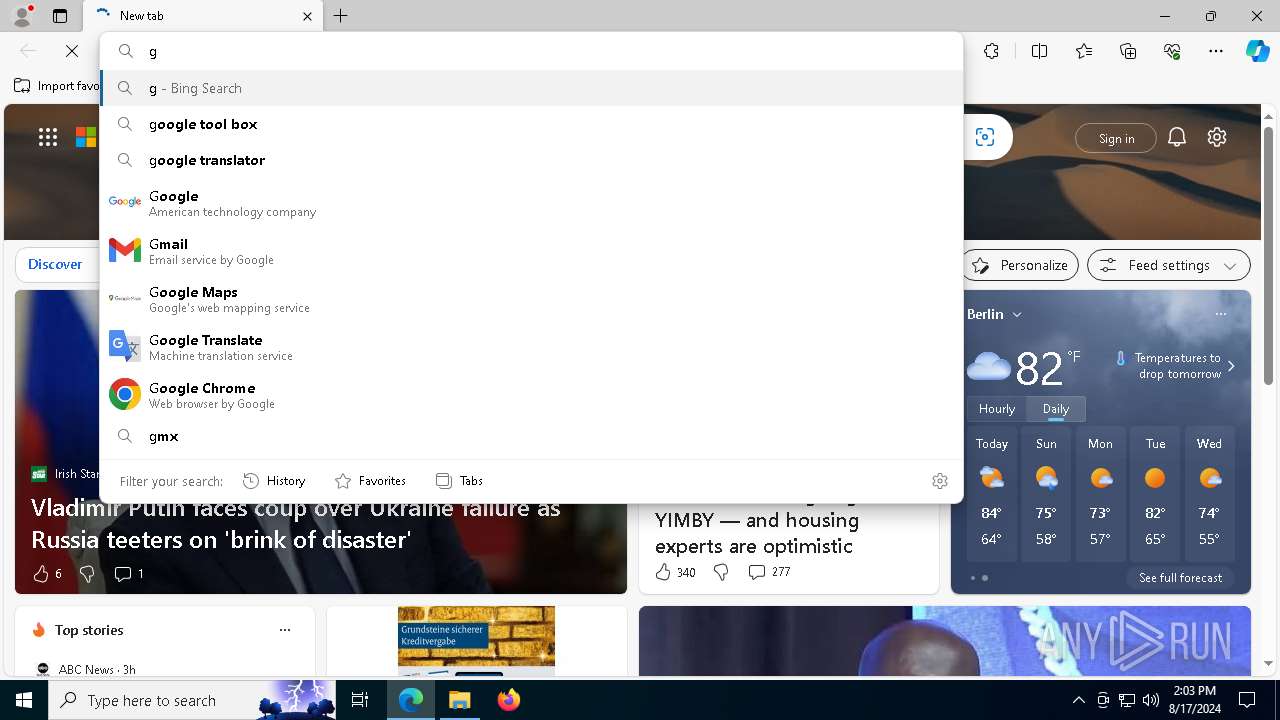Viewport: 1280px width, 720px height.
Task: Open Settings and more ellipsis menu
Action: coord(1216,51)
